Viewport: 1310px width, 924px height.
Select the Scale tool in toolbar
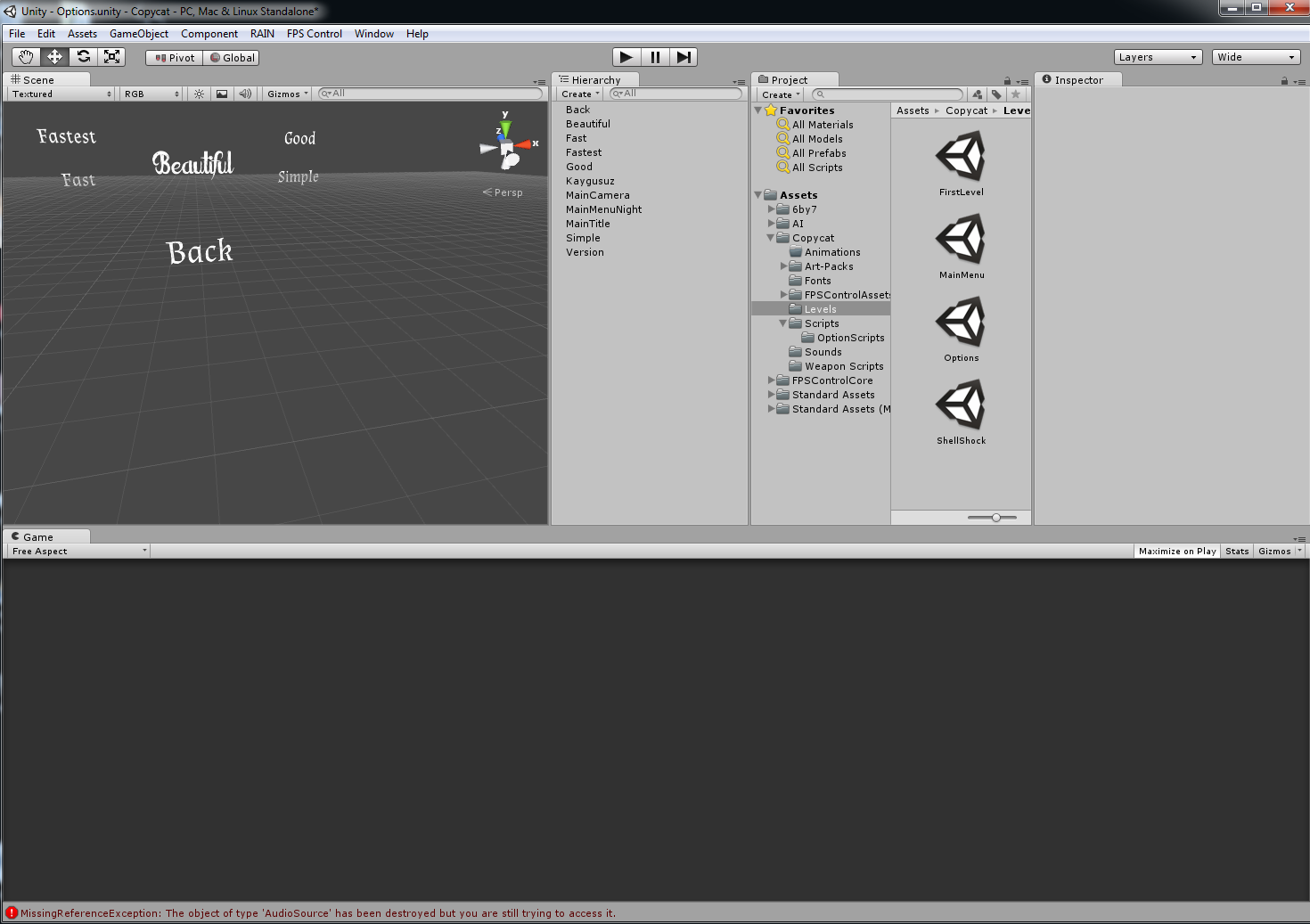pos(111,57)
